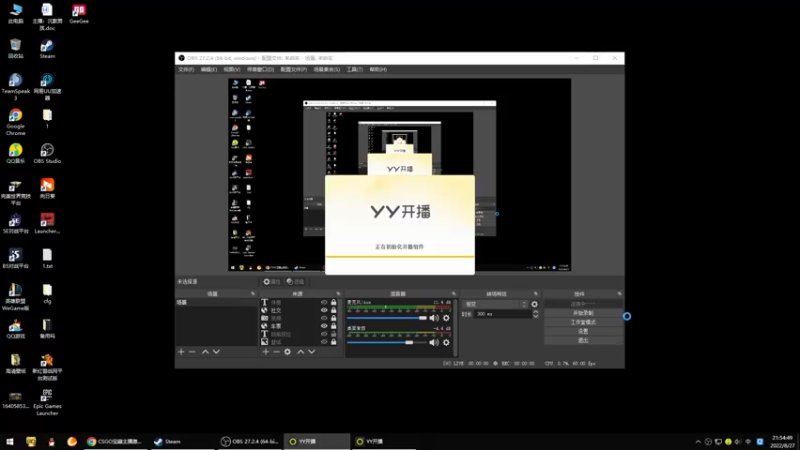The image size is (800, 450).
Task: Add a new source with plus icon
Action: click(x=265, y=352)
